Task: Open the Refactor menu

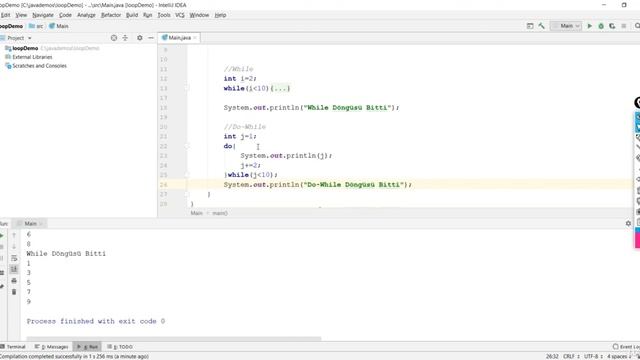Action: (x=111, y=15)
